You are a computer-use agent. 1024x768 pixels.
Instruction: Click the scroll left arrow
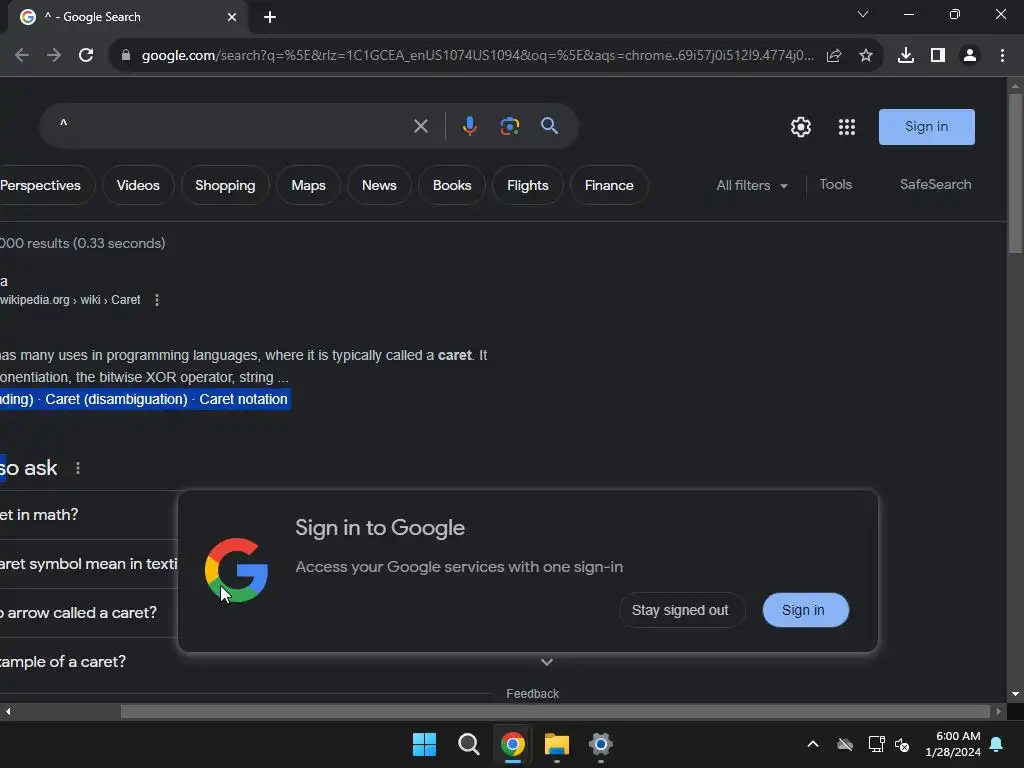click(x=8, y=711)
